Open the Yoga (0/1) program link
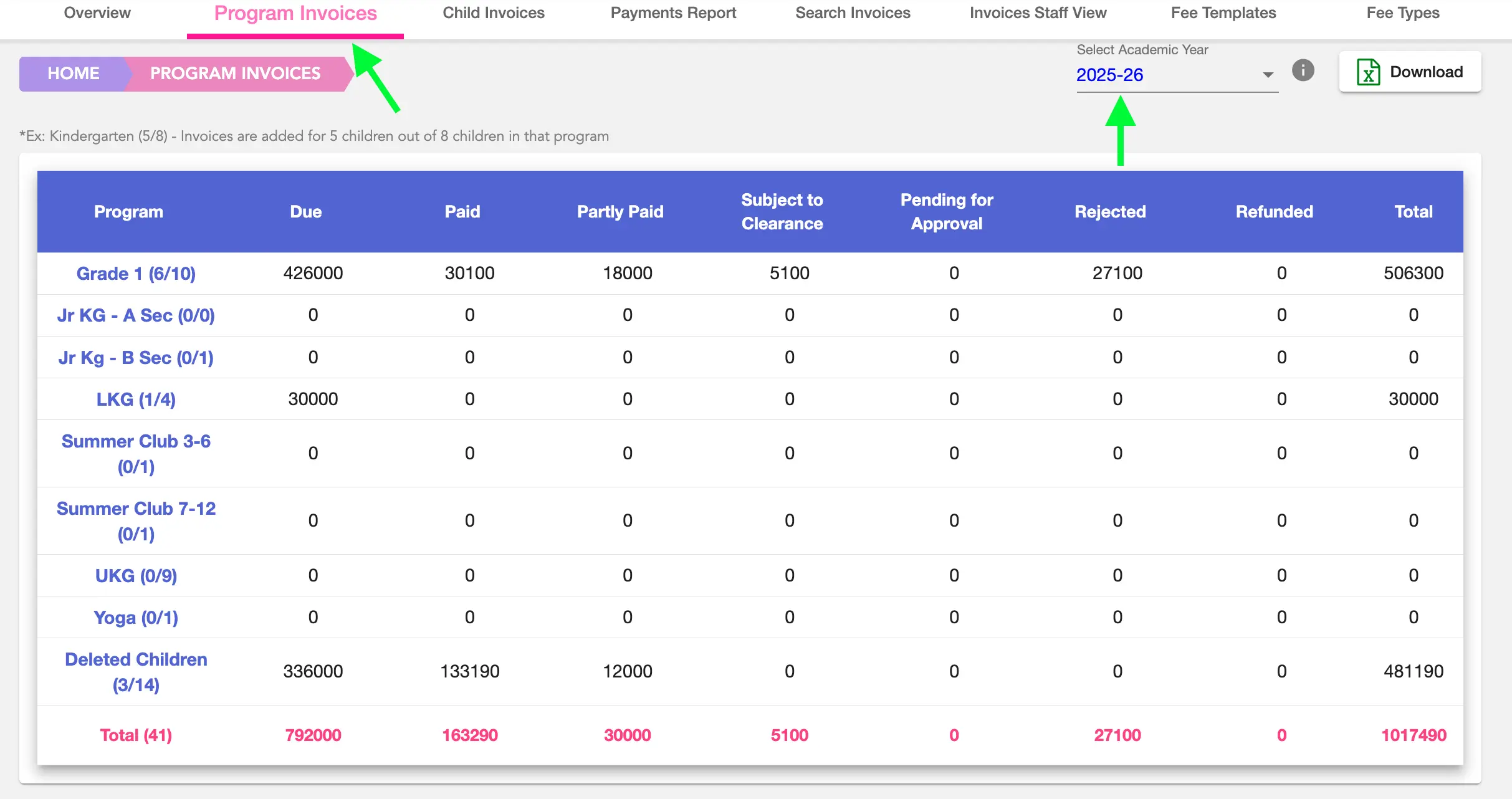This screenshot has height=799, width=1512. (x=136, y=618)
